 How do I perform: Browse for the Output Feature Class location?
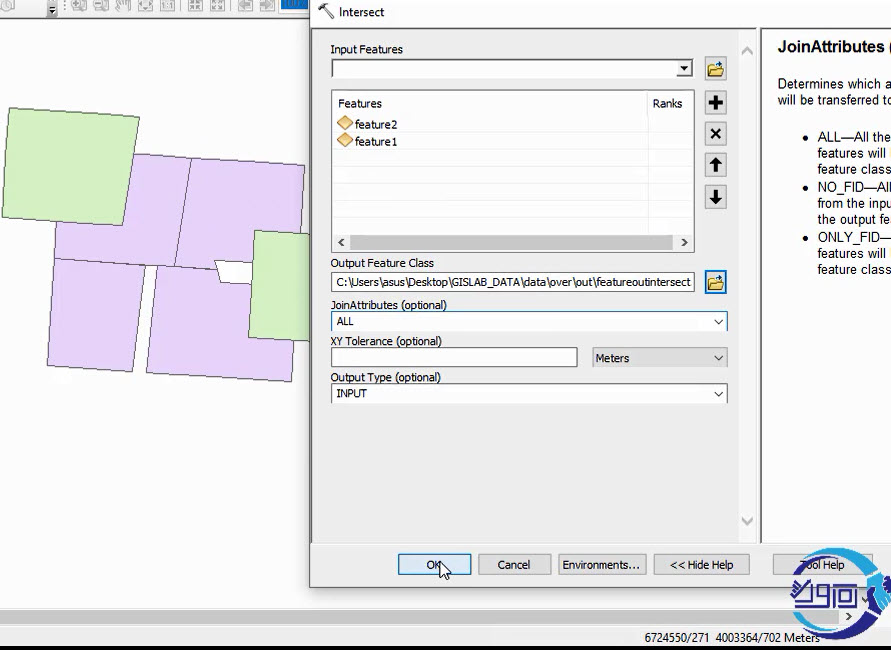(715, 282)
